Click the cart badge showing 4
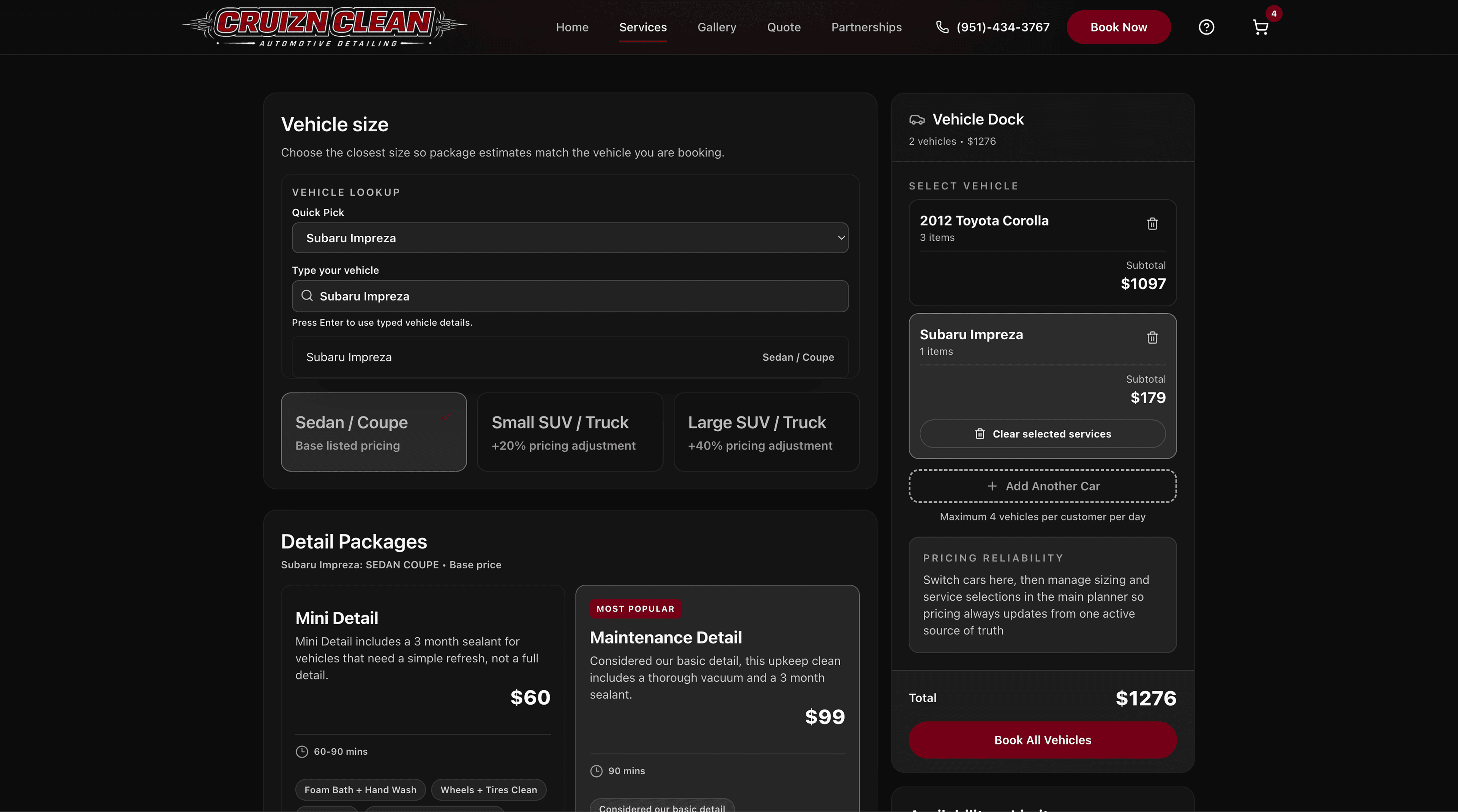 coord(1273,14)
